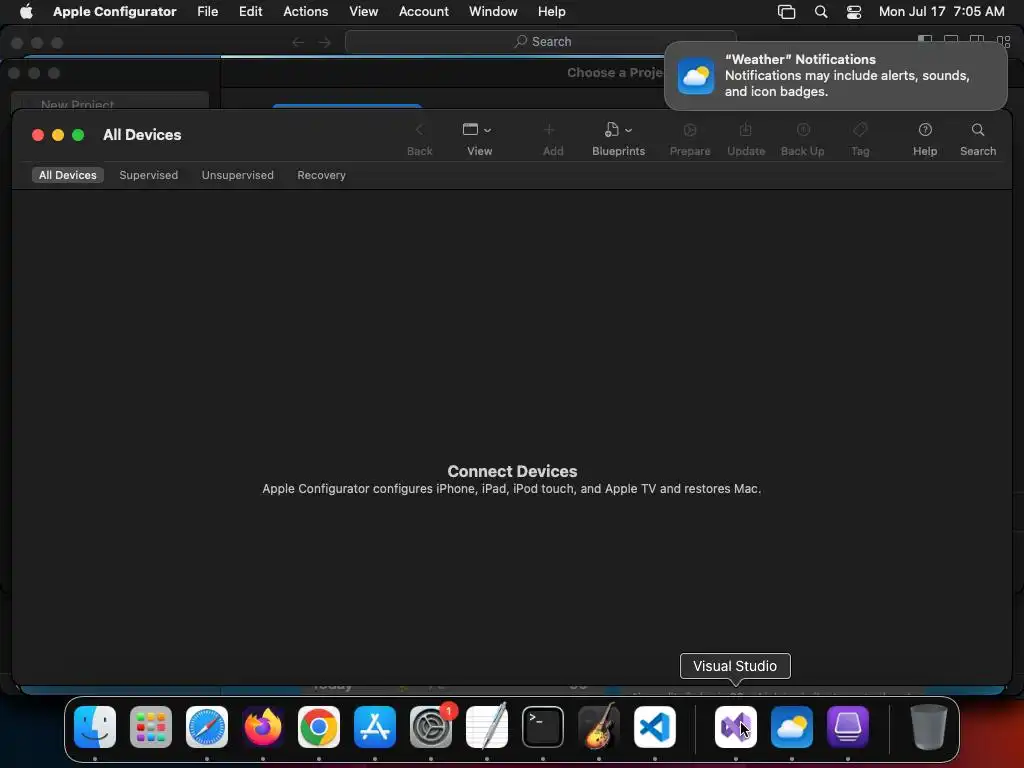Open Trash from the Dock
1024x768 pixels.
coord(928,727)
